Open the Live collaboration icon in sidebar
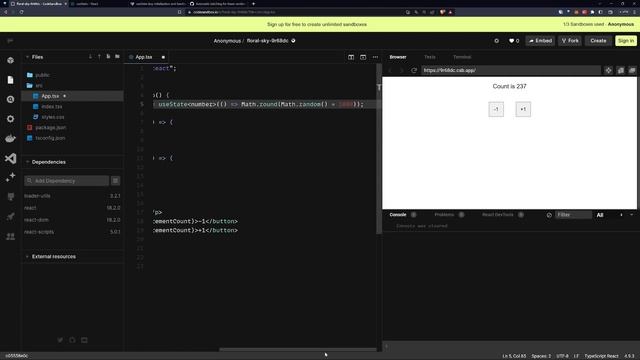 [11, 236]
